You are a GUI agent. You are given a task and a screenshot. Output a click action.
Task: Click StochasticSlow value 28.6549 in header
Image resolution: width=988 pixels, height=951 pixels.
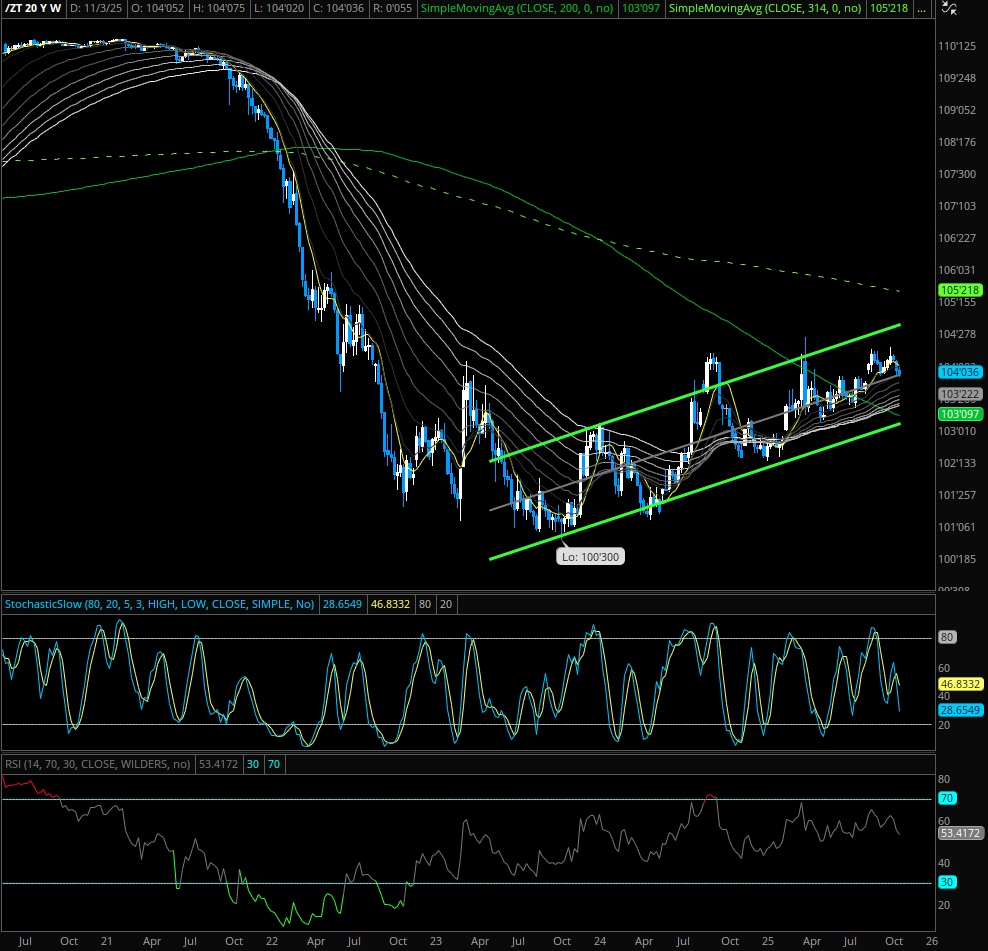coord(342,604)
